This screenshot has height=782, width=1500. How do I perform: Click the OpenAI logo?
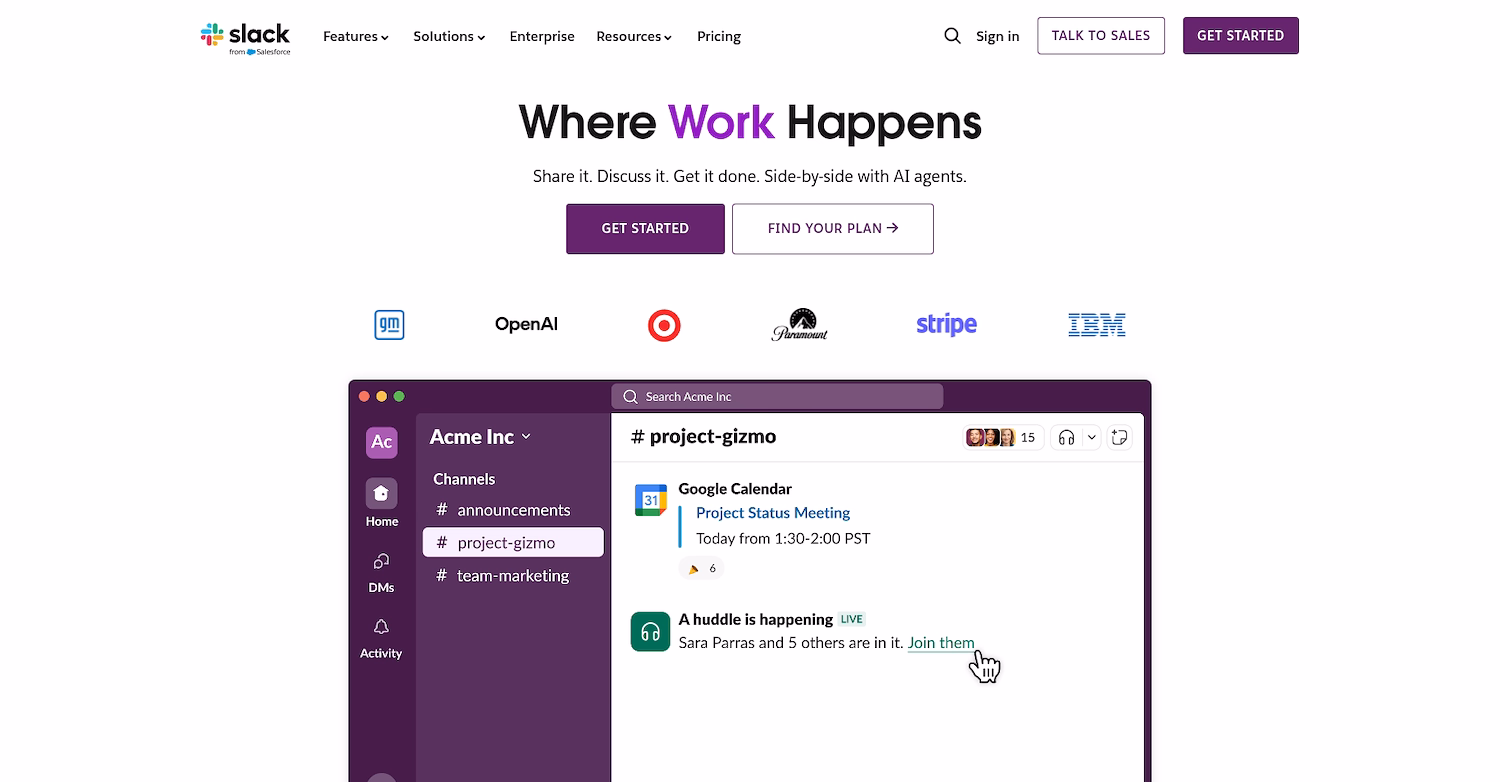[x=526, y=324]
